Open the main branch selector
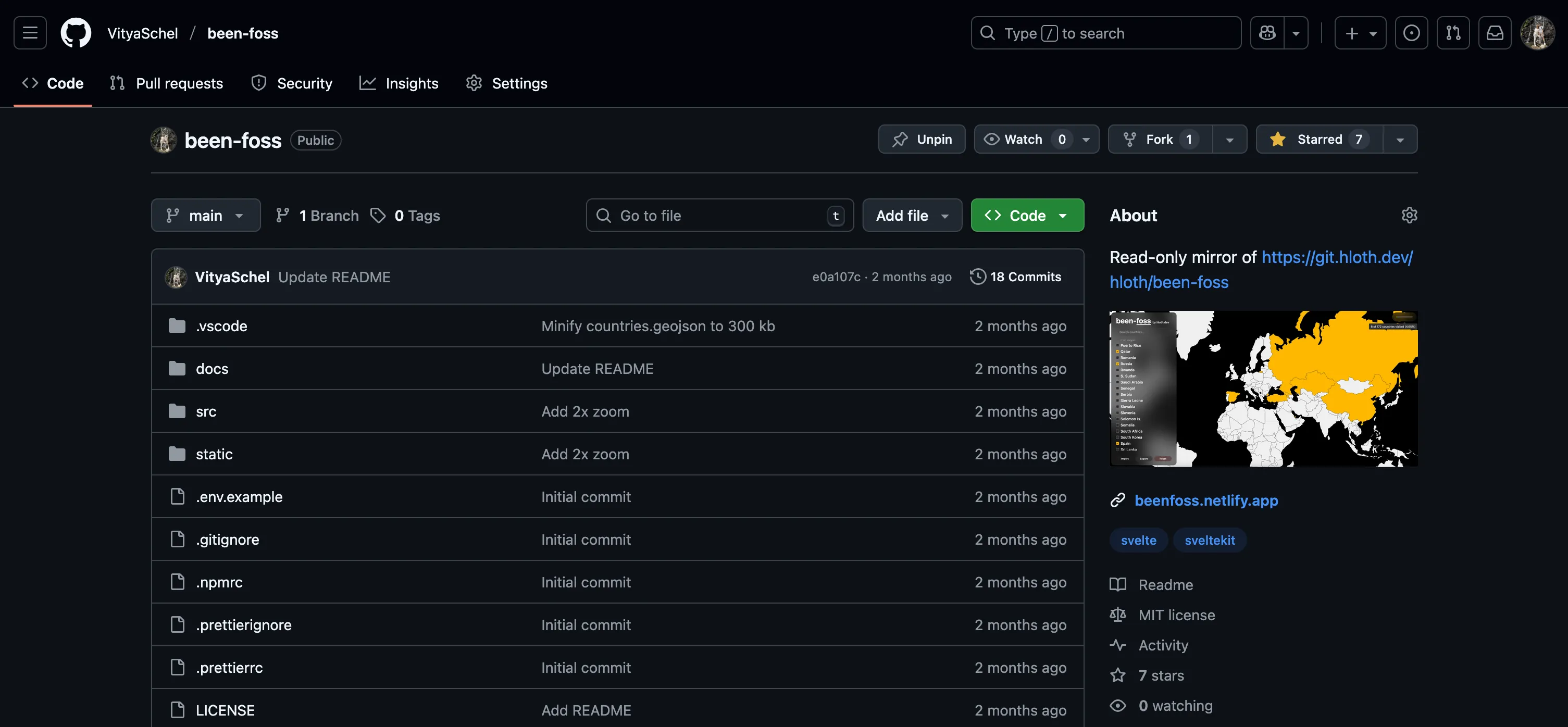This screenshot has height=727, width=1568. pos(206,216)
